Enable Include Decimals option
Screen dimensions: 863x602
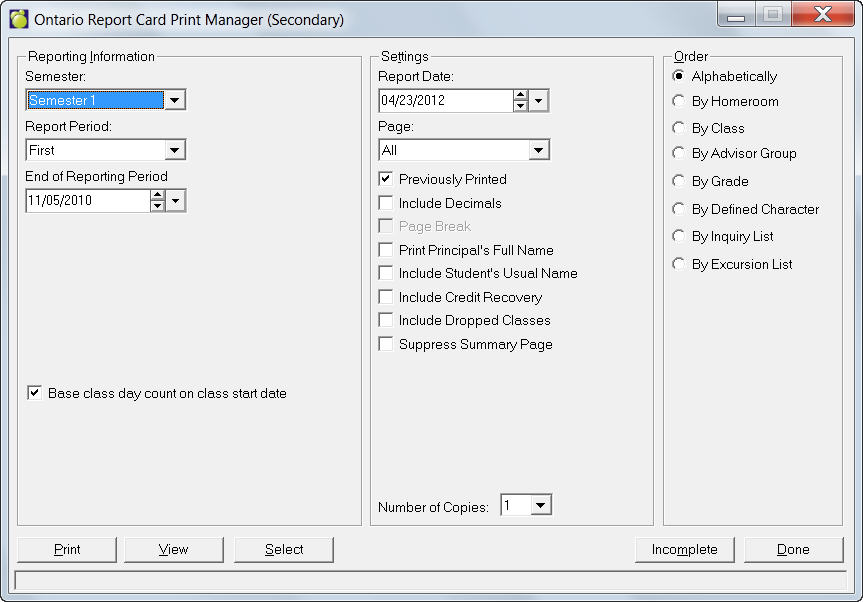coord(386,203)
